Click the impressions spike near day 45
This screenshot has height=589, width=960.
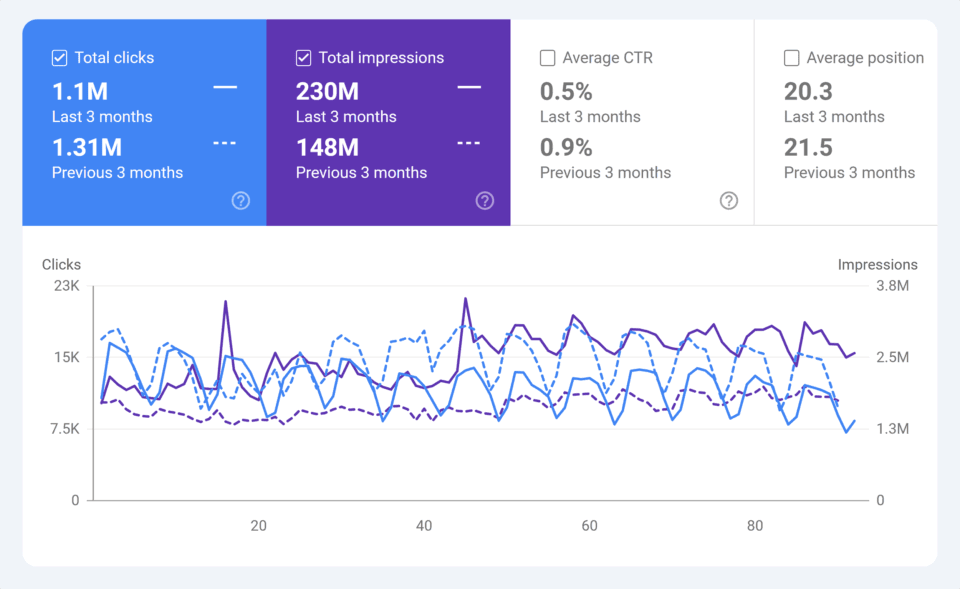(x=465, y=299)
